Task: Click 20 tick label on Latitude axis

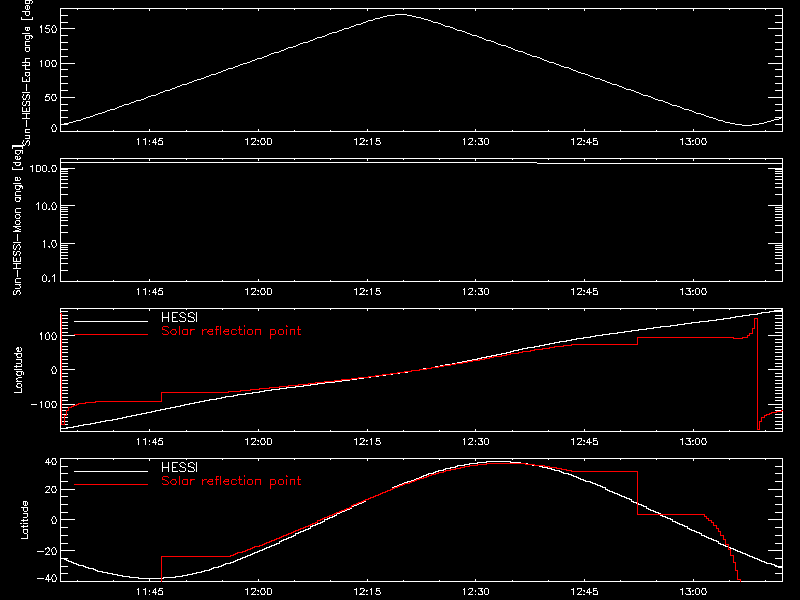Action: tap(51, 489)
